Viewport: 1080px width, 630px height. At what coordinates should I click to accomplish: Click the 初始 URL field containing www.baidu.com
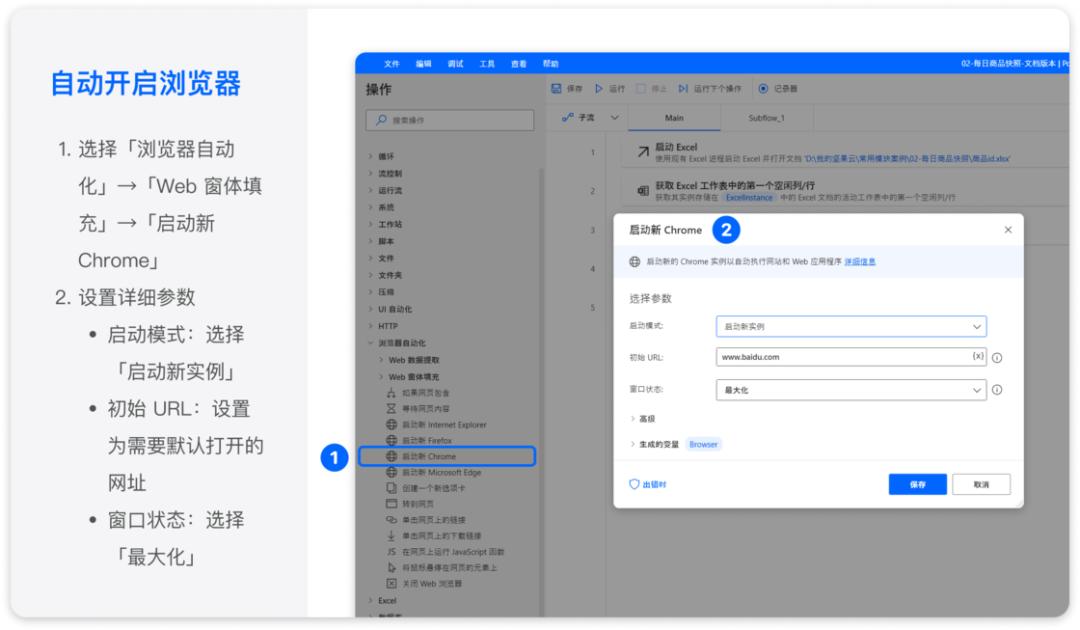(x=851, y=357)
